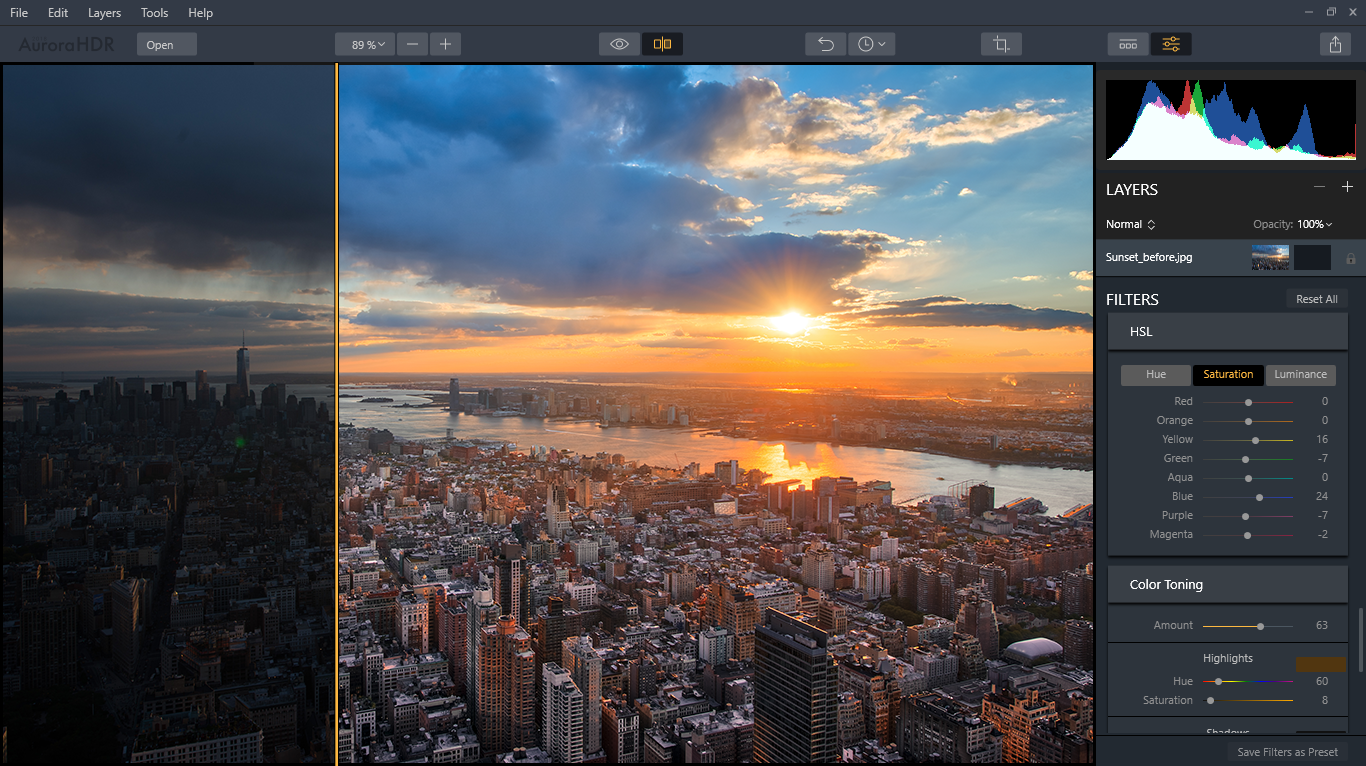This screenshot has height=766, width=1366.
Task: Toggle the filters sliders panel button
Action: [x=1171, y=44]
